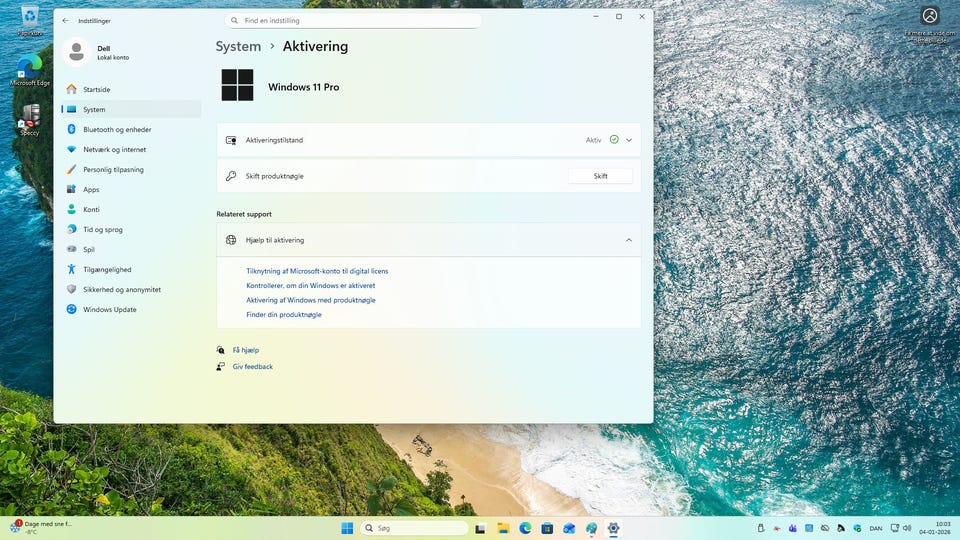Click the Skift product key button
Viewport: 960px width, 540px height.
600,176
